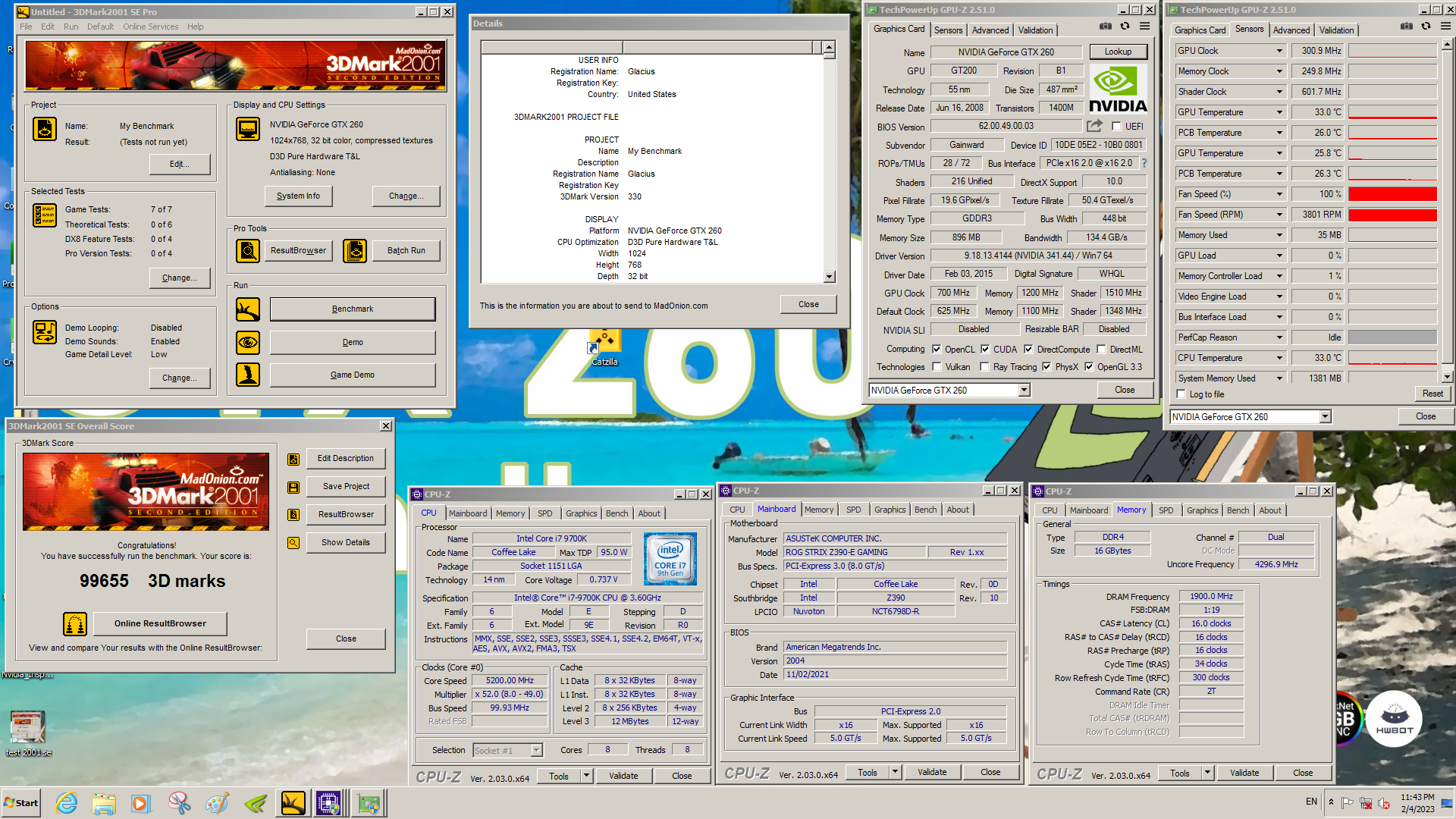Image resolution: width=1456 pixels, height=819 pixels.
Task: Open the GPU selector dropdown in GPU-Z Sensors window
Action: pyautogui.click(x=1325, y=417)
